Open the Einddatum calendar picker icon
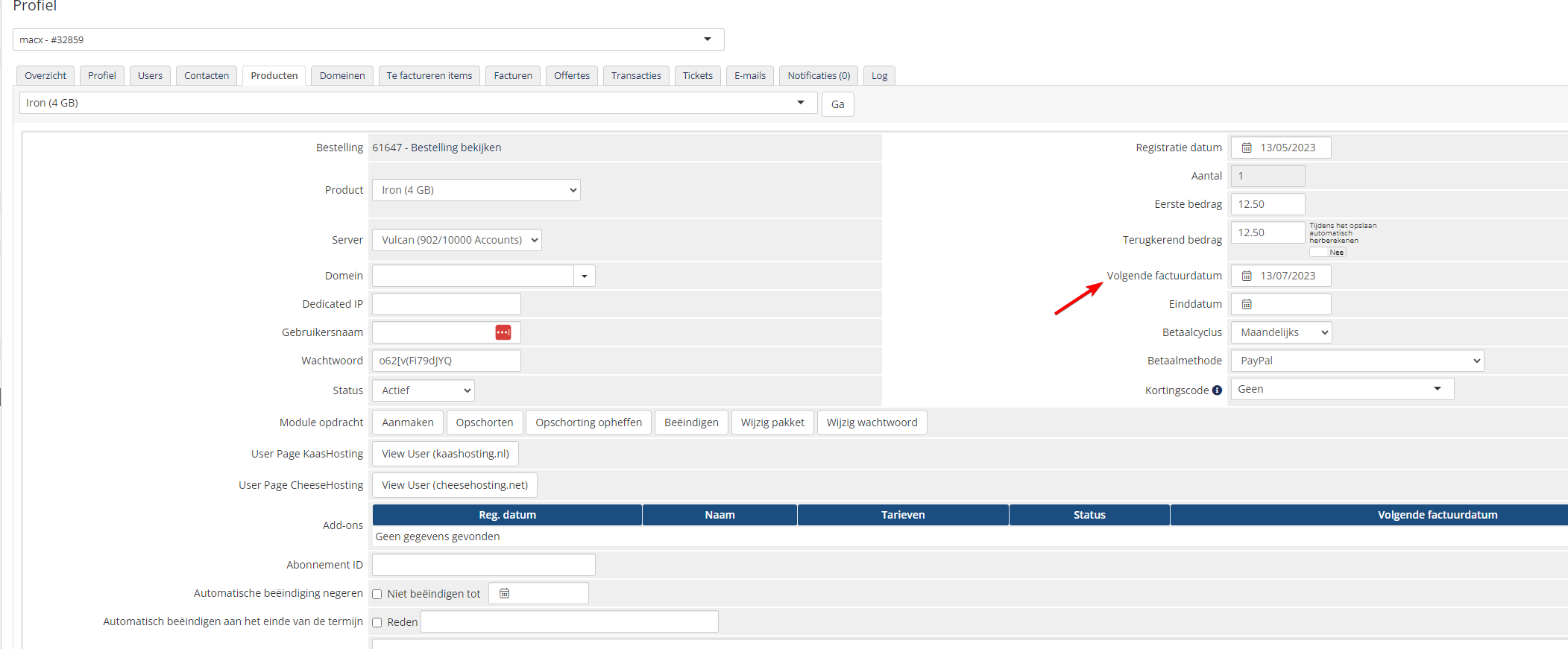Viewport: 1568px width, 649px height. click(x=1246, y=304)
